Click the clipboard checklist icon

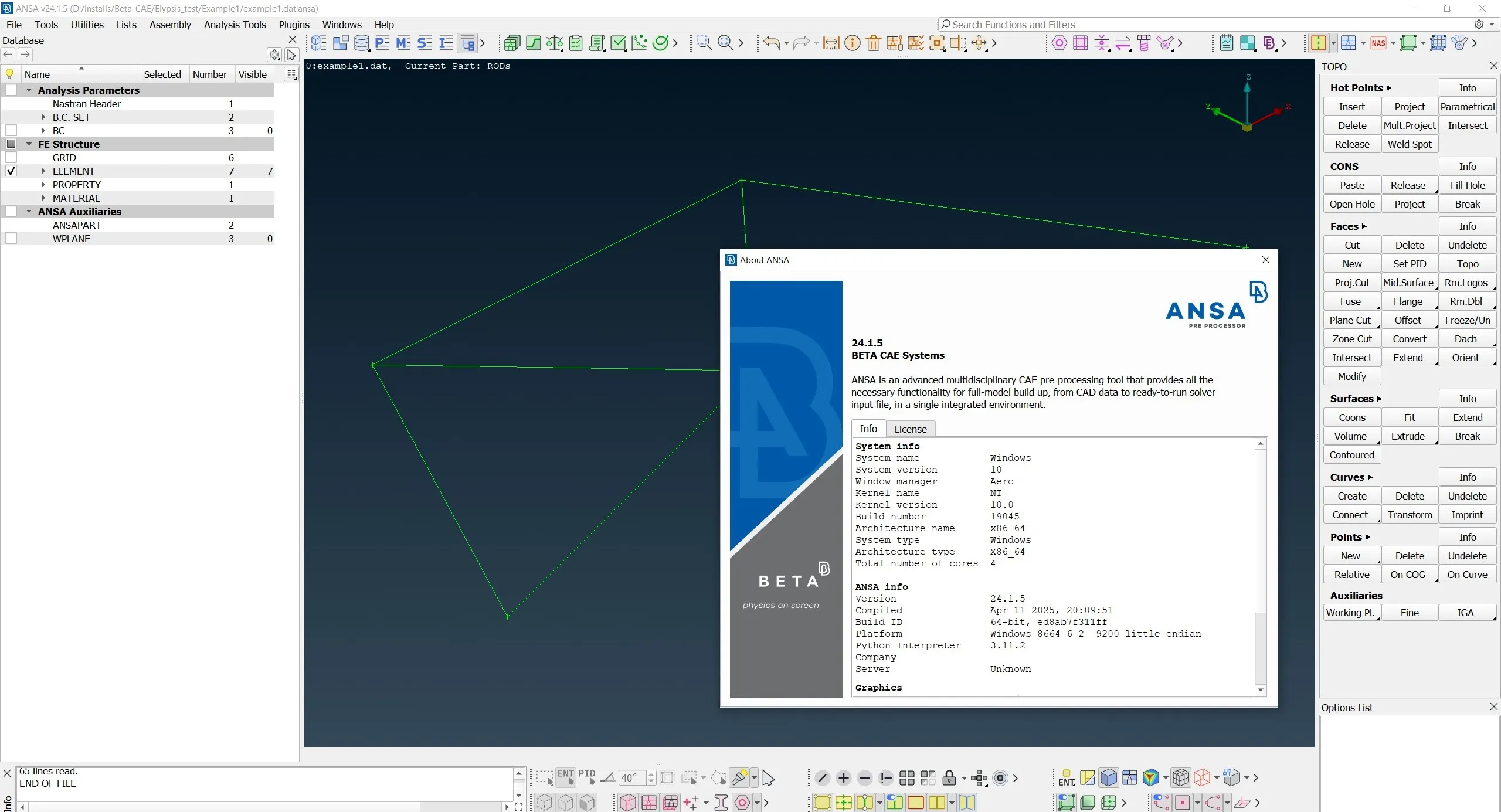coord(576,43)
